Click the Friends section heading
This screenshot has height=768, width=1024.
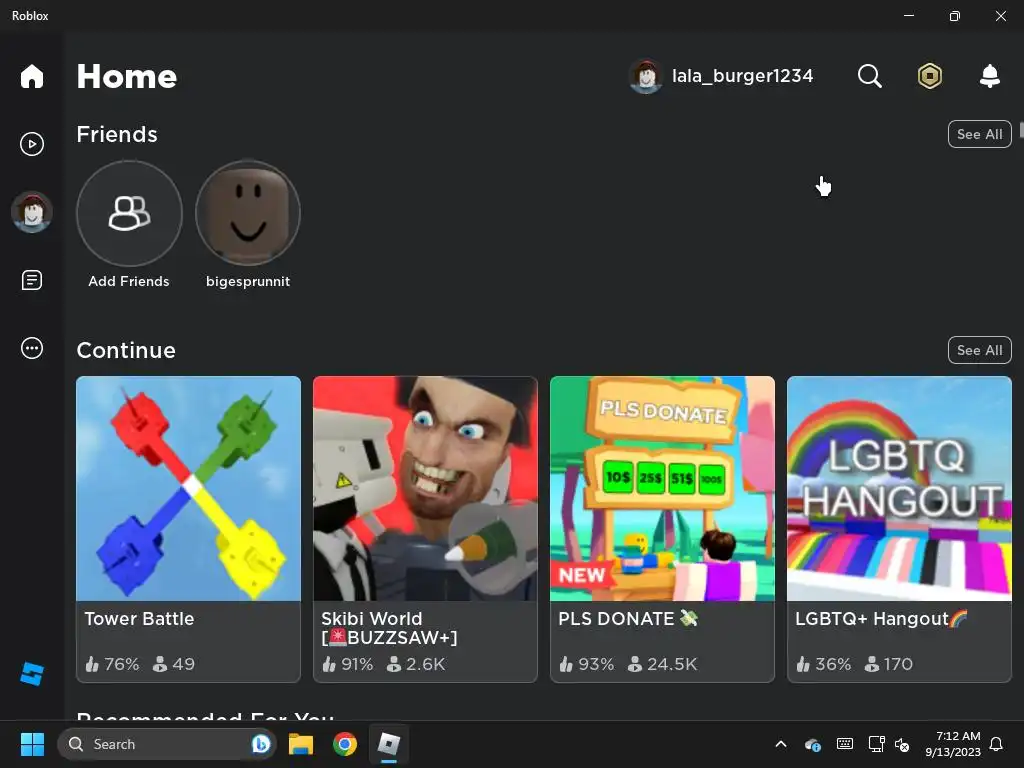117,134
